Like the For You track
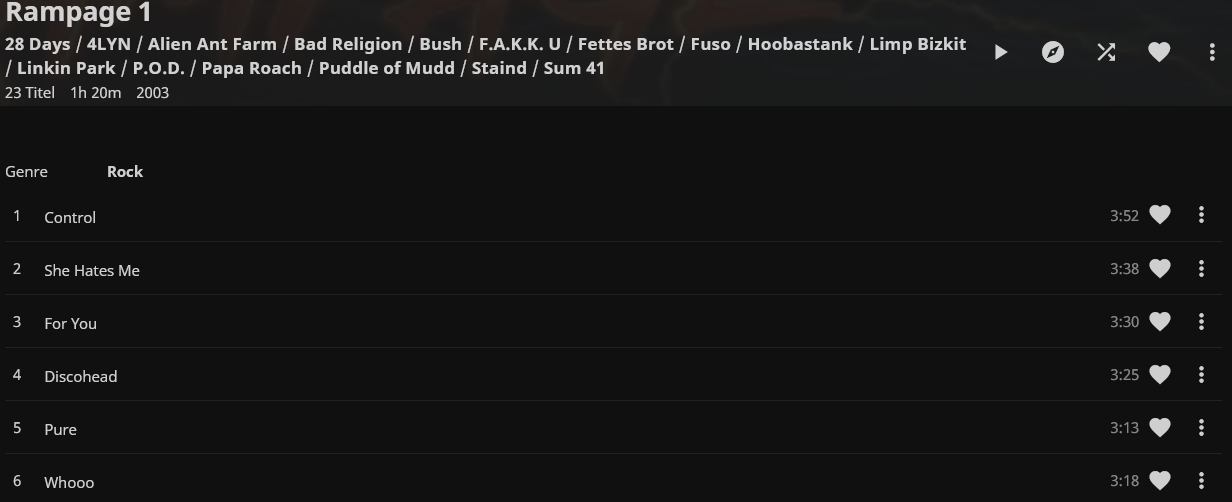Viewport: 1232px width, 502px height. [1159, 321]
